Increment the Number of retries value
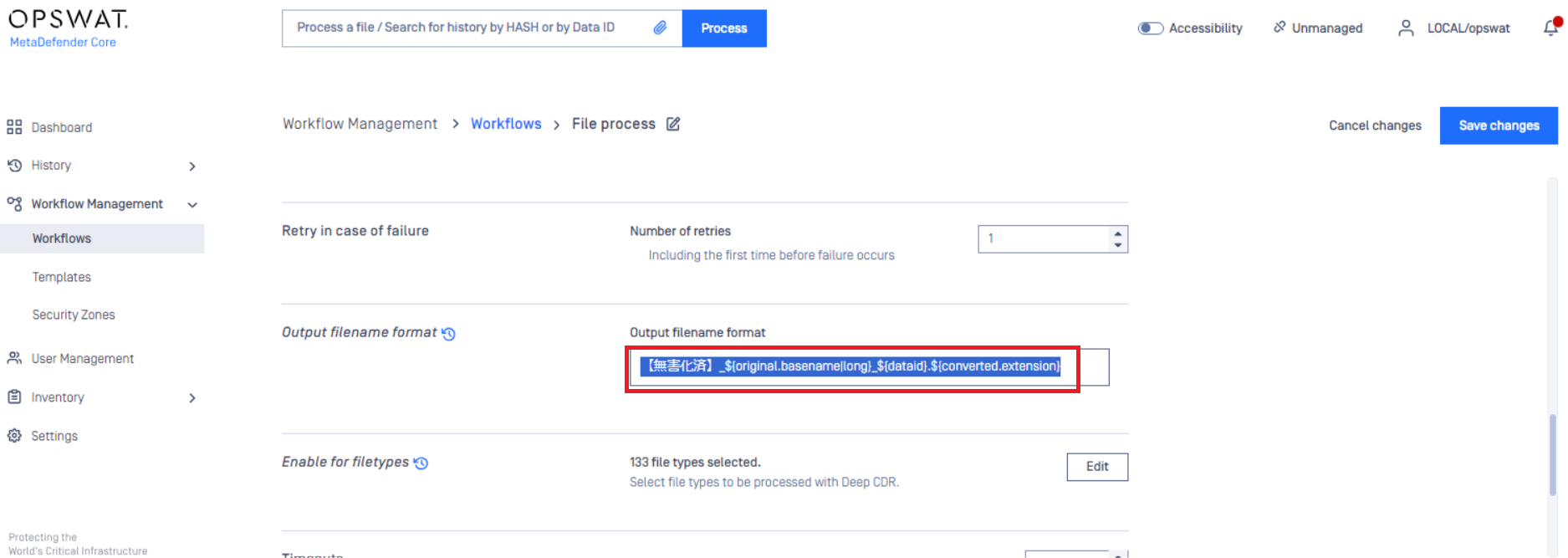The width and height of the screenshot is (1568, 558). click(x=1119, y=233)
